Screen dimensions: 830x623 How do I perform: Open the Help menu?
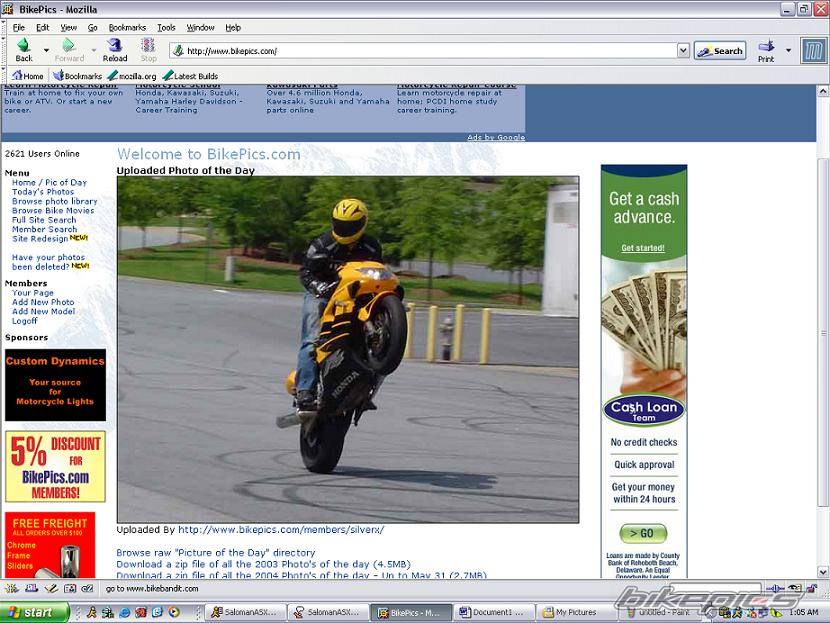pos(233,27)
